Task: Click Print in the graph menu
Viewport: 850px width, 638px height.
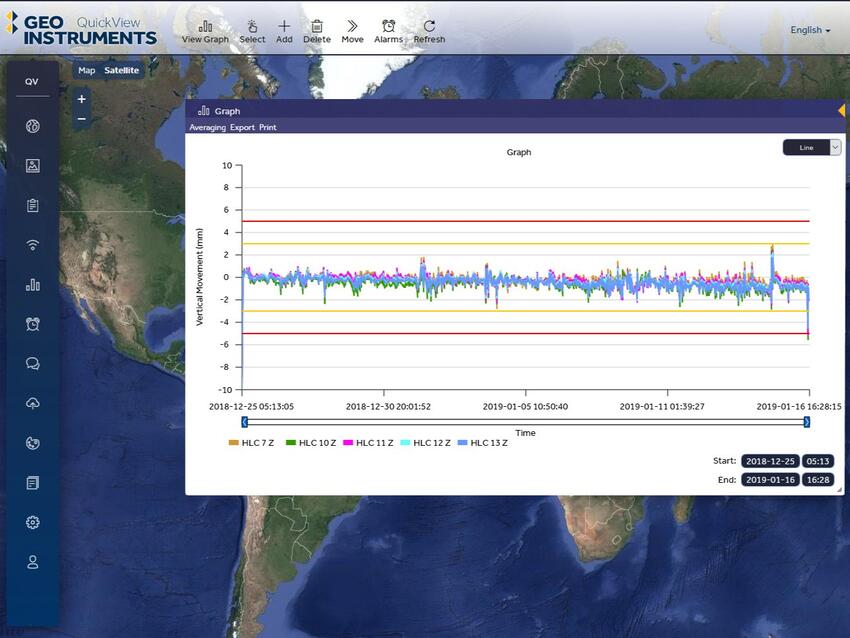Action: pyautogui.click(x=268, y=128)
